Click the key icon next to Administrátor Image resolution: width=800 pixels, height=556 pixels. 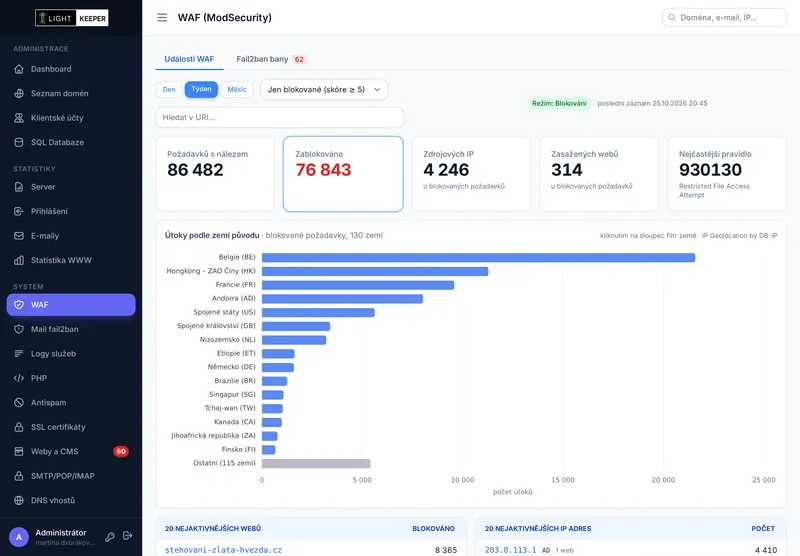[110, 537]
